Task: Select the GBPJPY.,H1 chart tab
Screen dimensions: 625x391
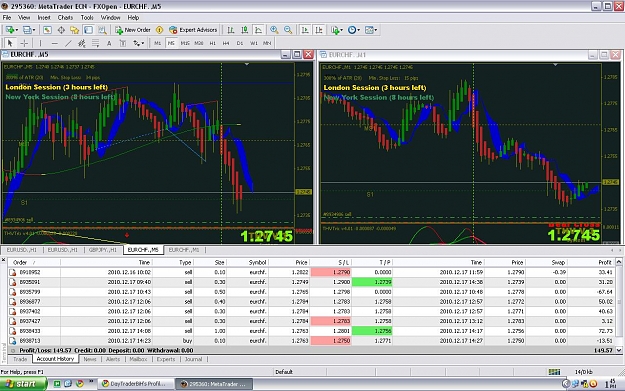Action: 102,250
